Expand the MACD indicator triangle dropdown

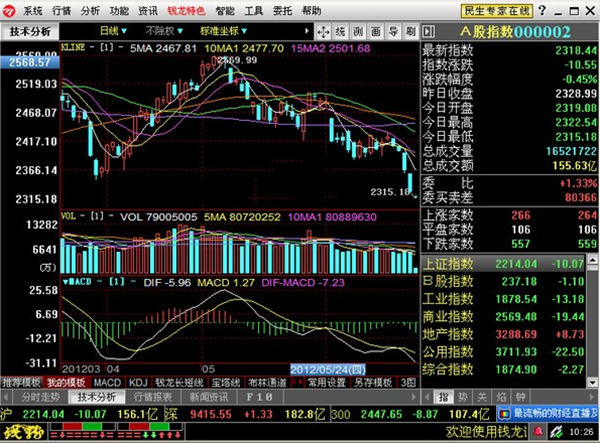pos(66,282)
